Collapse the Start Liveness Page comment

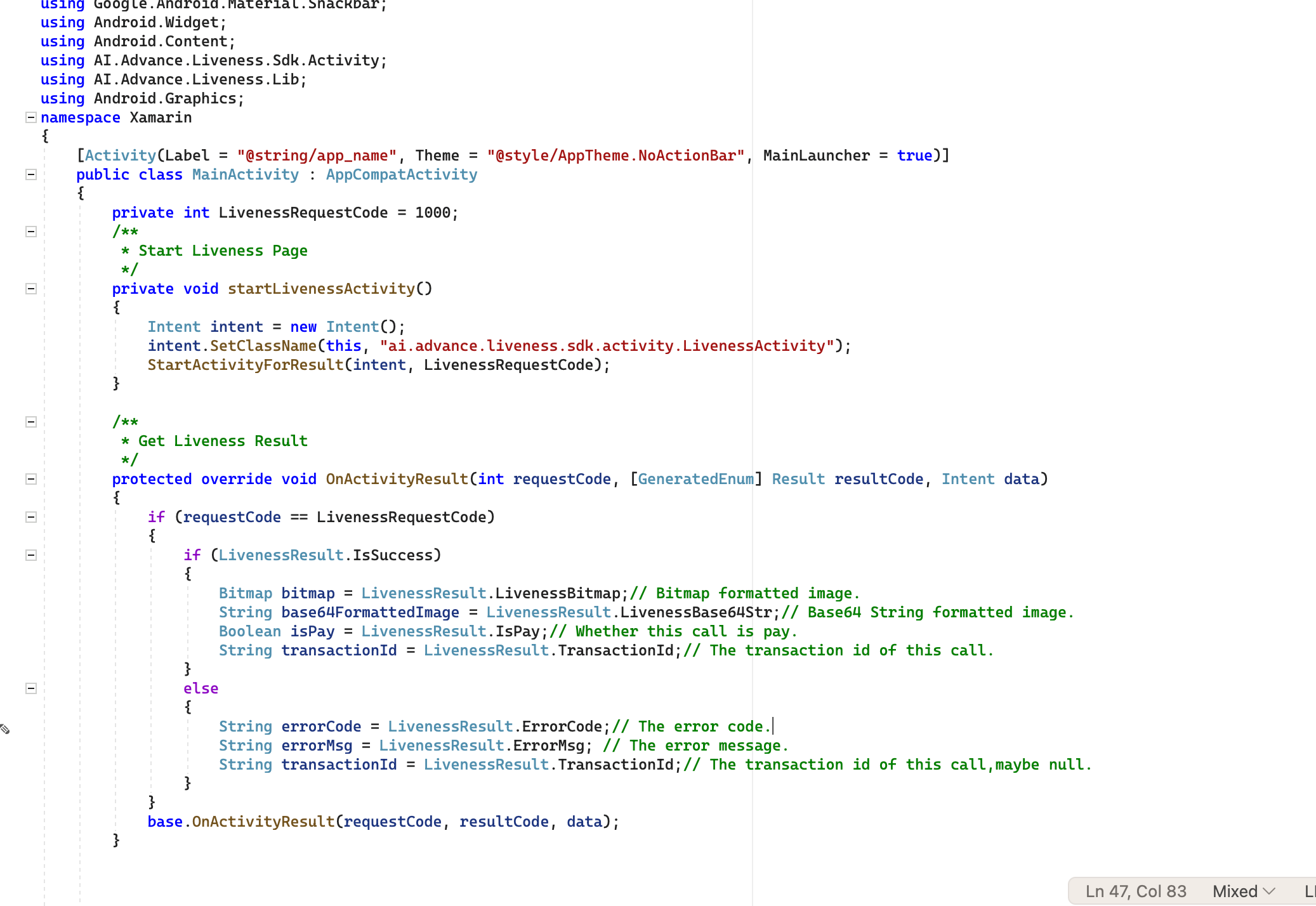pos(30,232)
